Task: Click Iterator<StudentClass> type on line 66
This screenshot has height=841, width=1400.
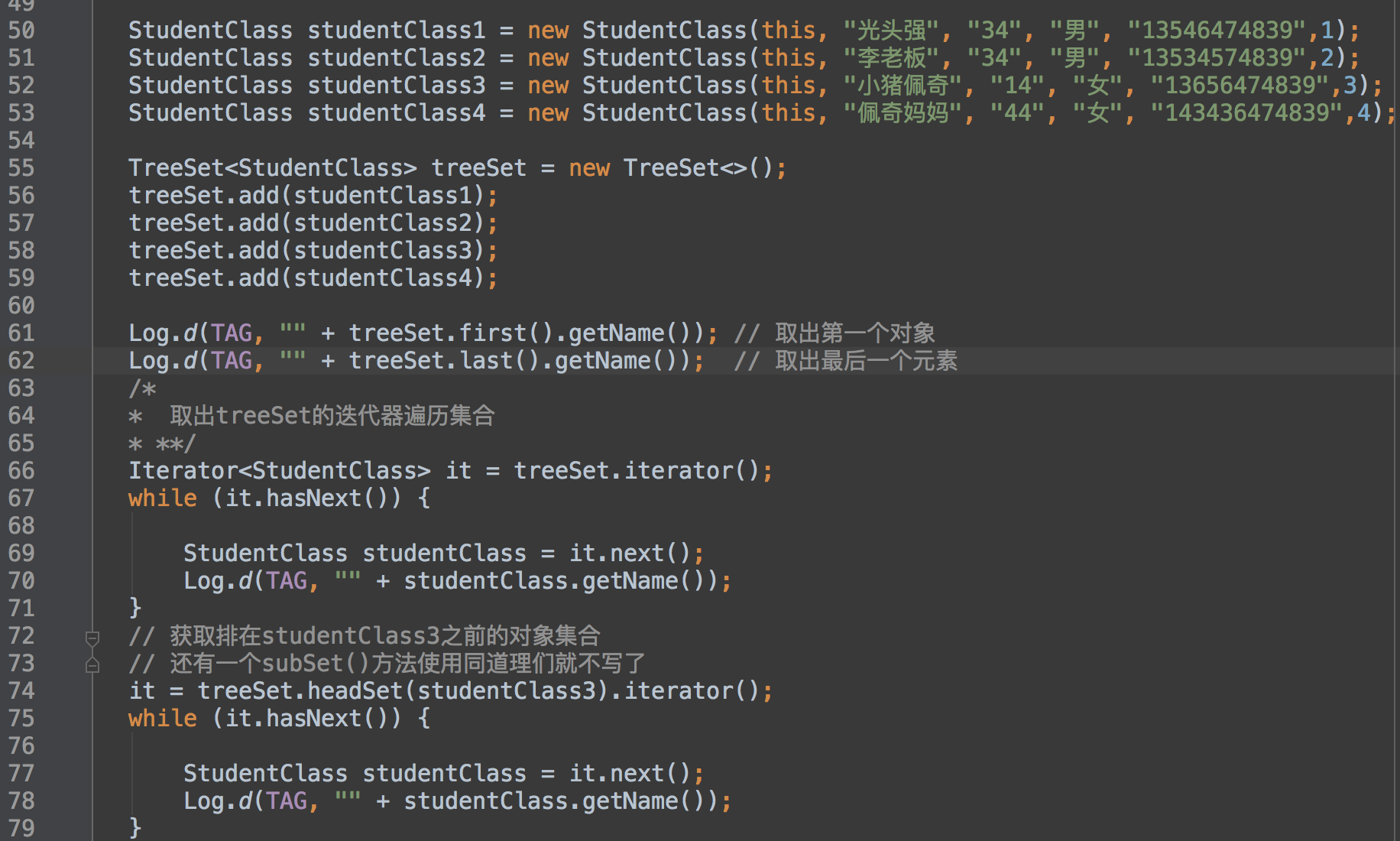Action: pos(280,471)
